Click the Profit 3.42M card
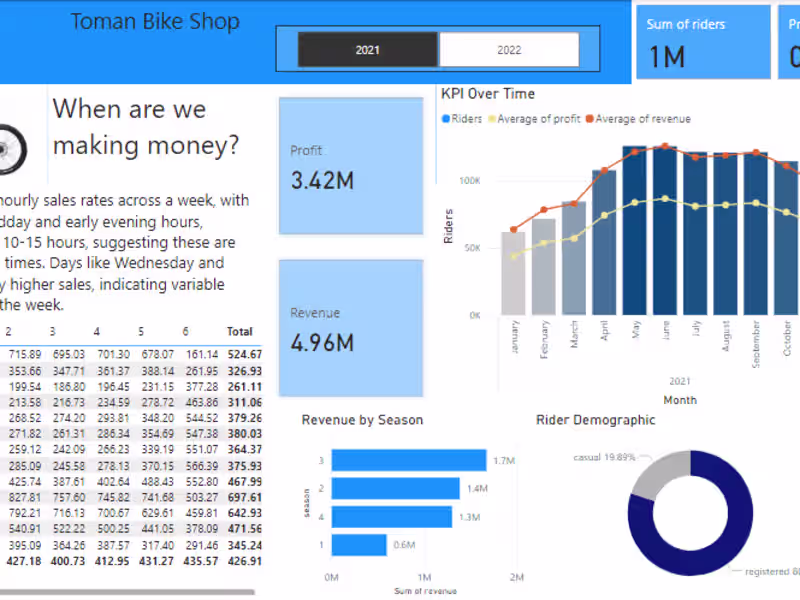The image size is (800, 600). click(x=351, y=166)
